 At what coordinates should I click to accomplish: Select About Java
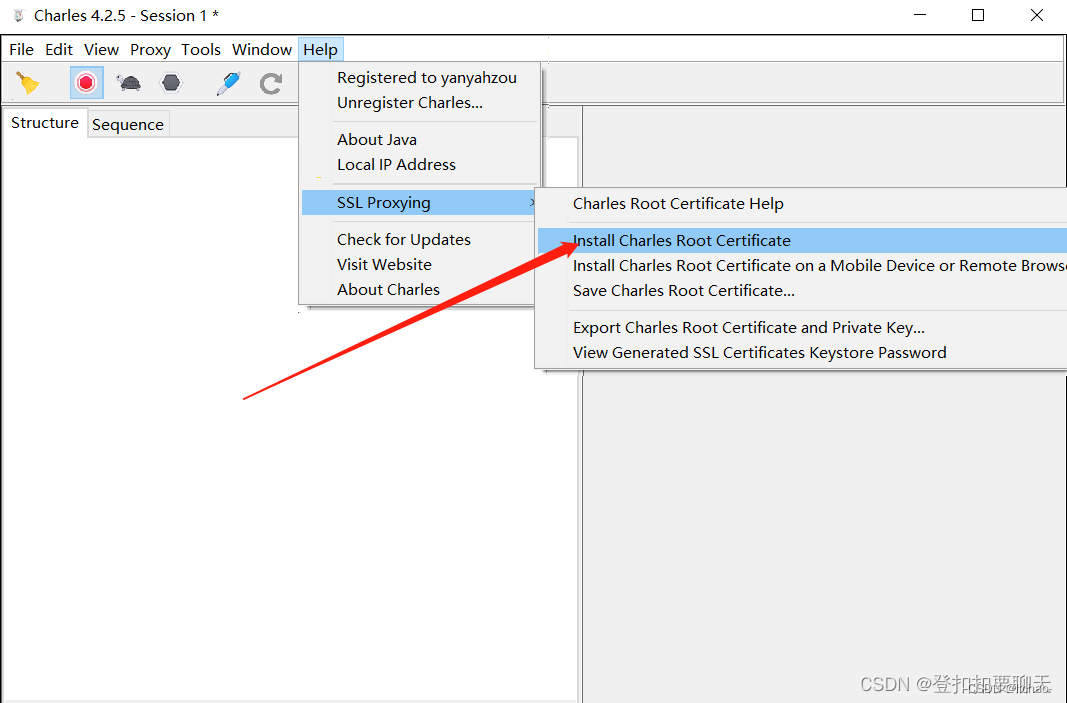[x=420, y=140]
